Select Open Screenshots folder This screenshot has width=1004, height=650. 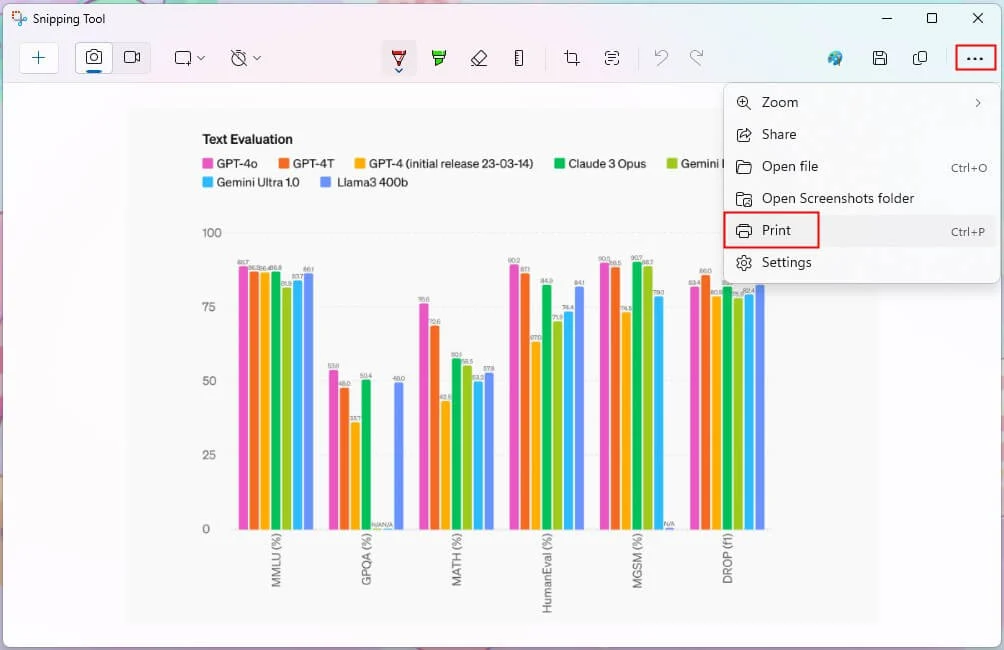pos(861,199)
